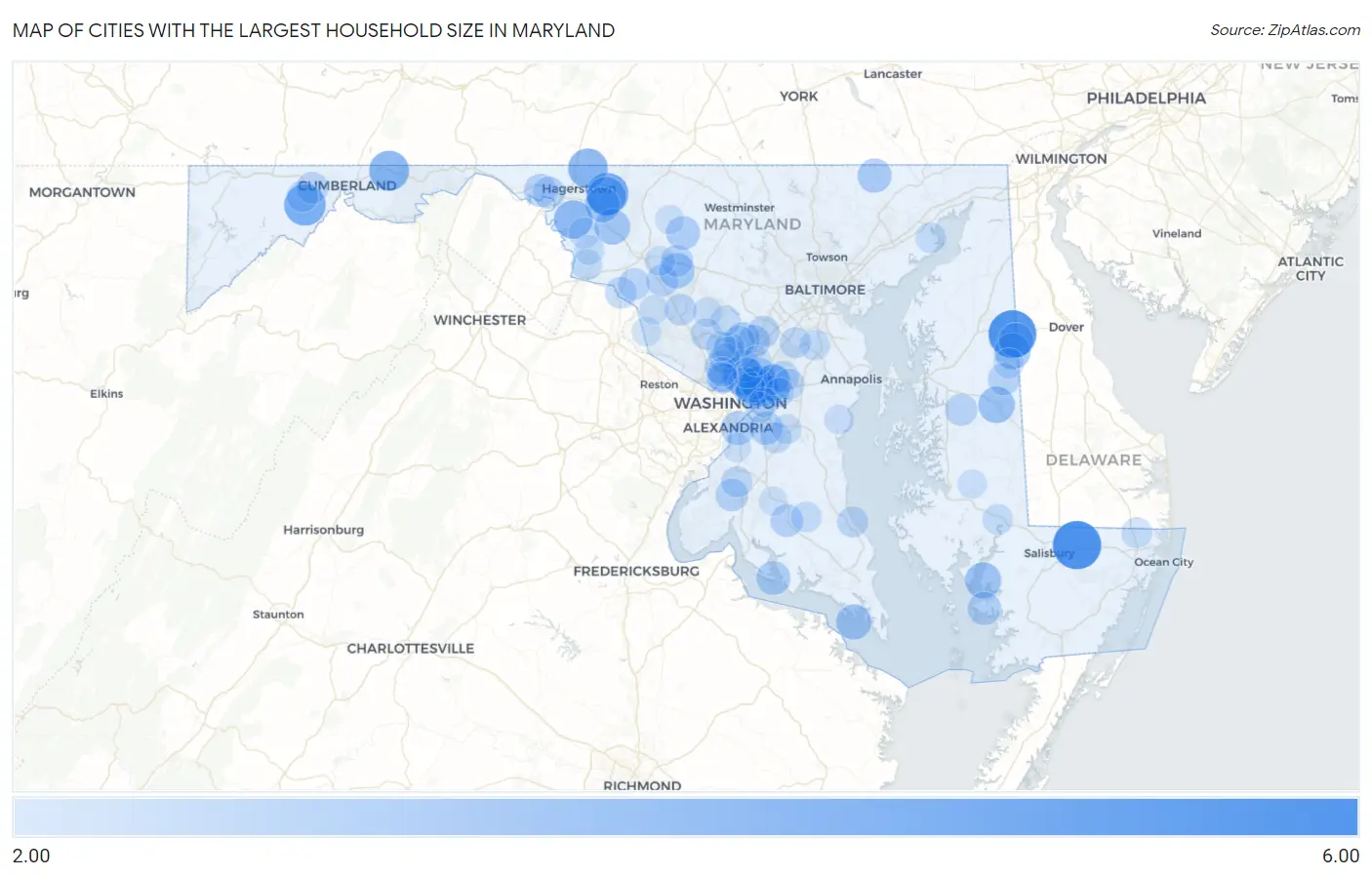Click the 'Source: ZipAtlas.com' attribution
Image resolution: width=1372 pixels, height=877 pixels.
pyautogui.click(x=1285, y=30)
